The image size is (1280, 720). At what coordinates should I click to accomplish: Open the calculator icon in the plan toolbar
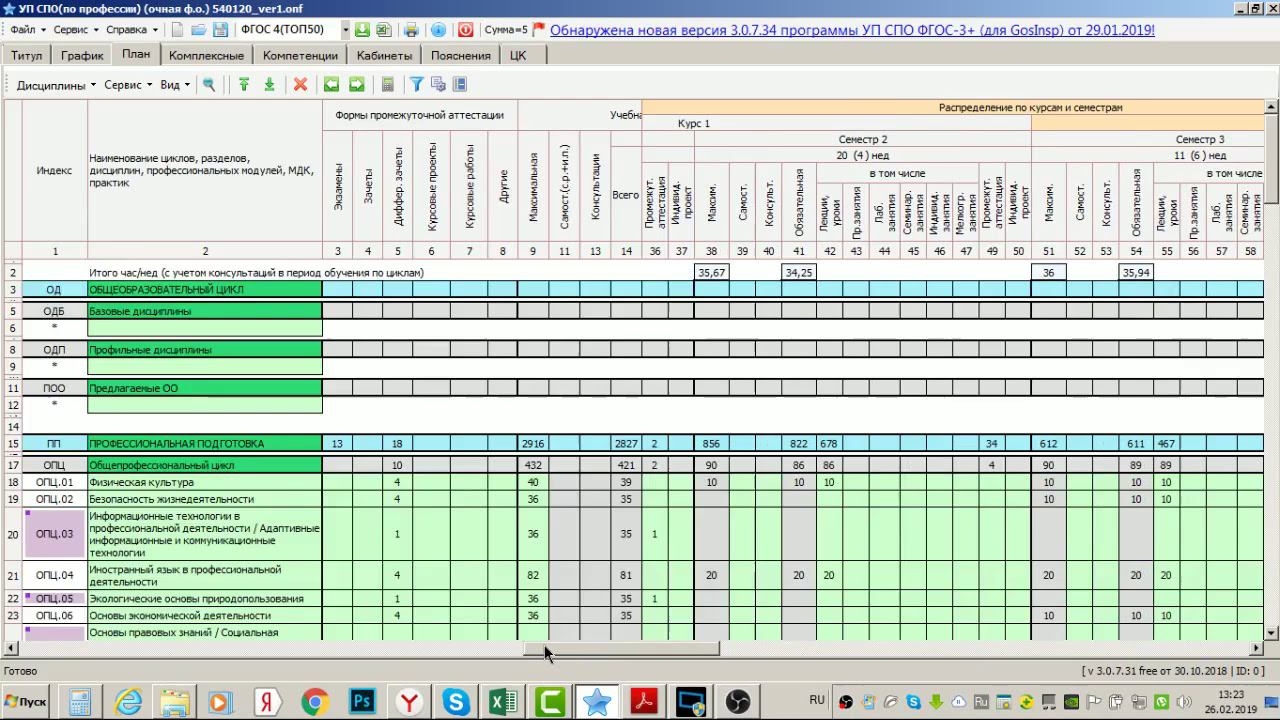click(x=388, y=85)
